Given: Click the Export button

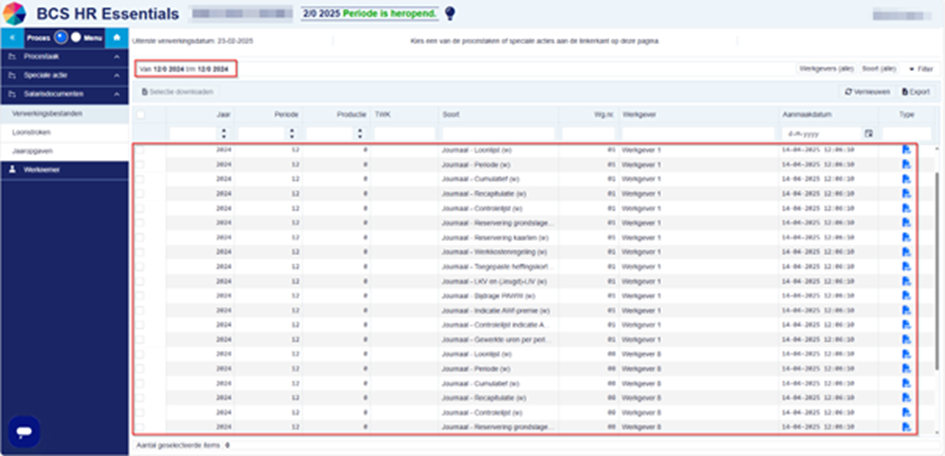Looking at the screenshot, I should [915, 92].
